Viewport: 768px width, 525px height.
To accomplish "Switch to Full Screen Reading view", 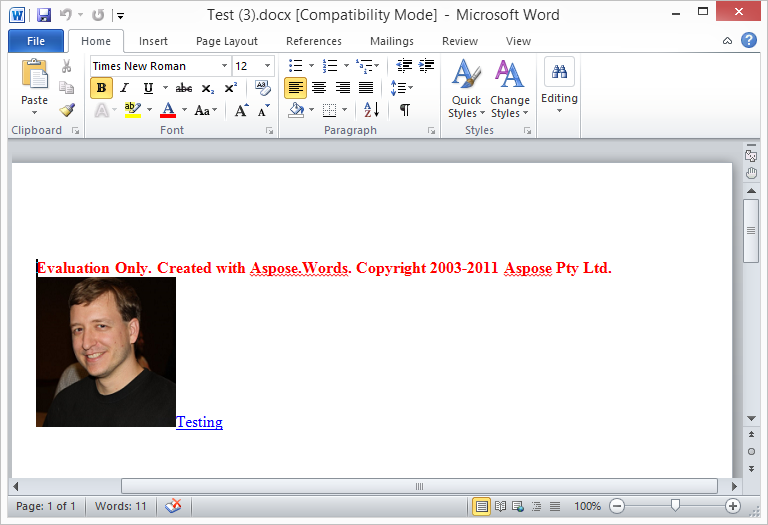I will [501, 506].
